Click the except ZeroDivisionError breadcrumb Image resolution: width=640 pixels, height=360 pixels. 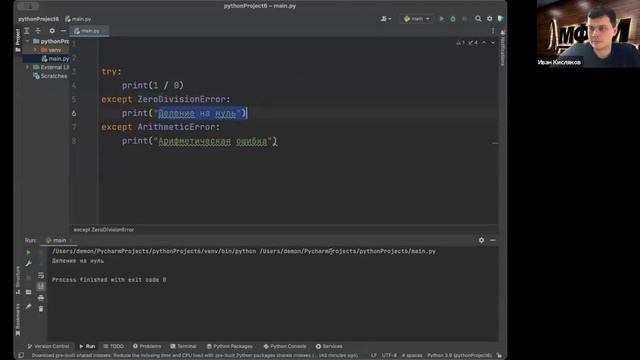point(104,230)
